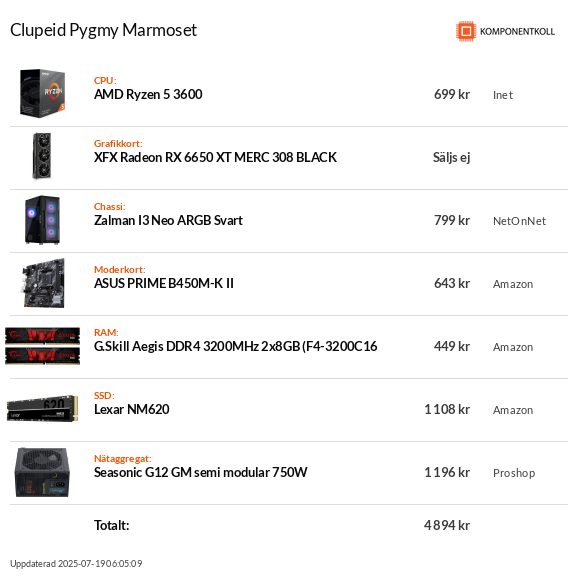
Task: Click the KOMPONENTKOLL brand text
Action: tap(517, 32)
